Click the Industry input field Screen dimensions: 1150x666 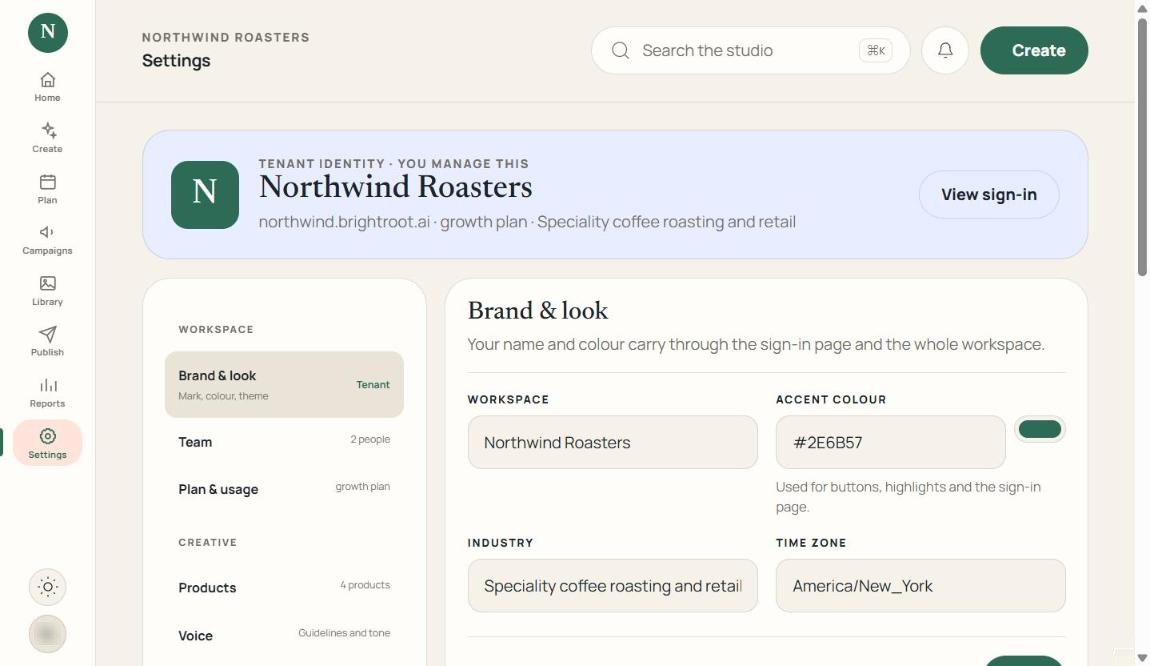click(612, 585)
